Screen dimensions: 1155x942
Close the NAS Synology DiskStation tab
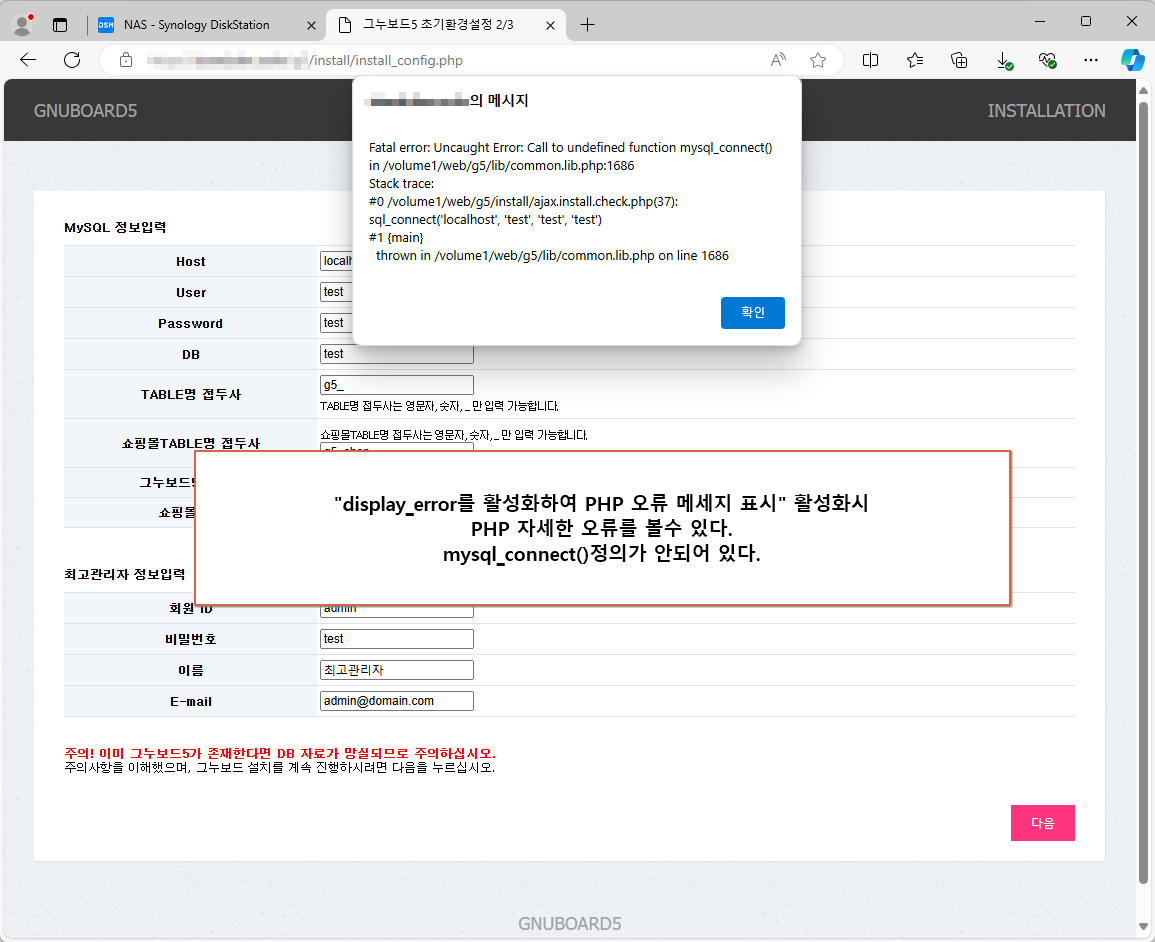(x=311, y=25)
